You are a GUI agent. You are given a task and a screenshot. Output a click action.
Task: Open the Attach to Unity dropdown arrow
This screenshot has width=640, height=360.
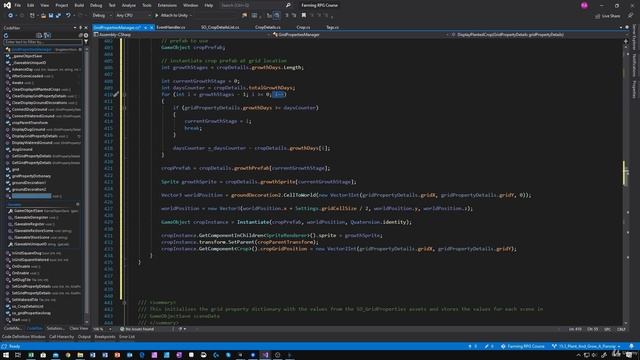(191, 16)
